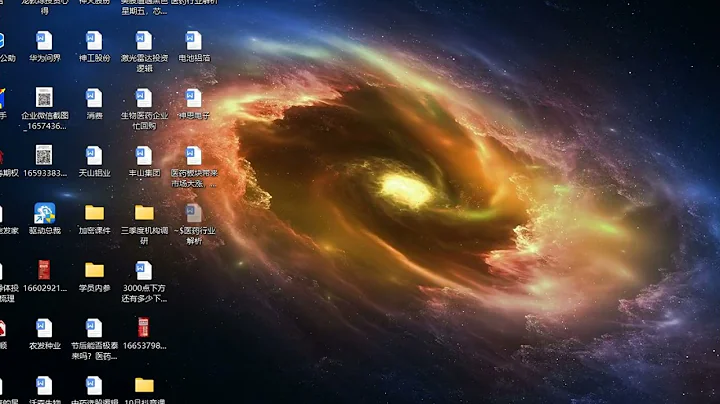Viewport: 720px width, 404px height.
Task: Open the 华为问界 document
Action: (45, 41)
